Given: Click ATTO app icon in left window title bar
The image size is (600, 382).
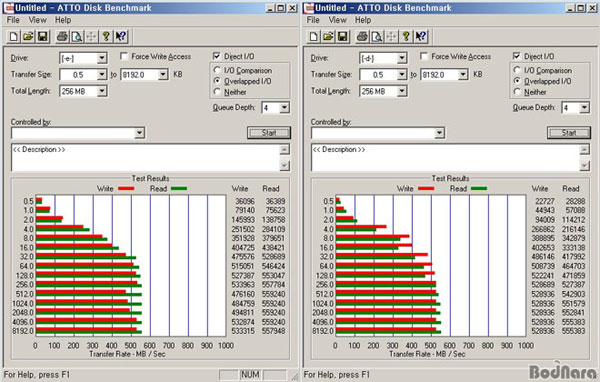Looking at the screenshot, I should 8,8.
